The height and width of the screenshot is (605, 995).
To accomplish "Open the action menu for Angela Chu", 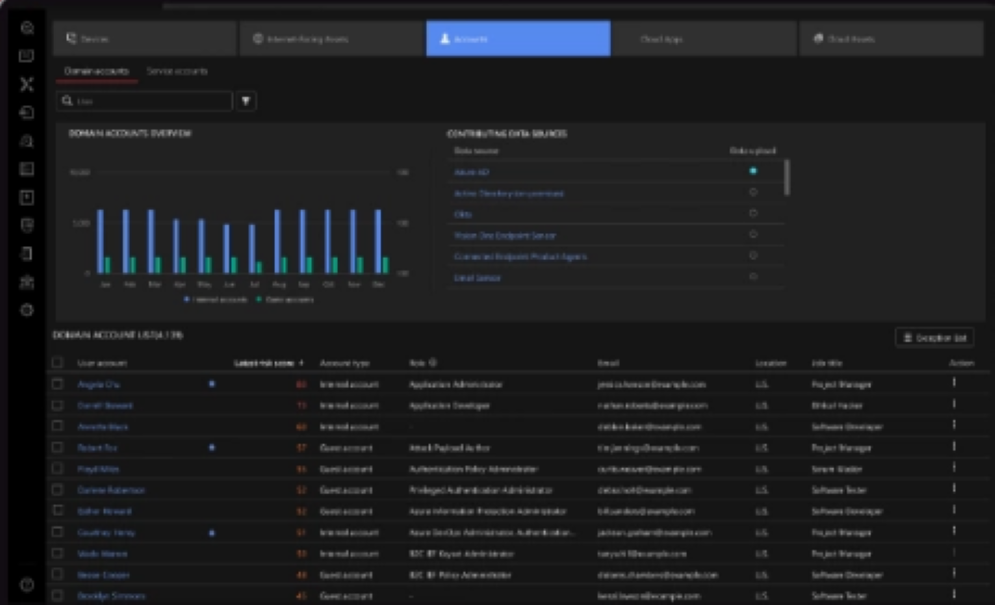I will [954, 383].
